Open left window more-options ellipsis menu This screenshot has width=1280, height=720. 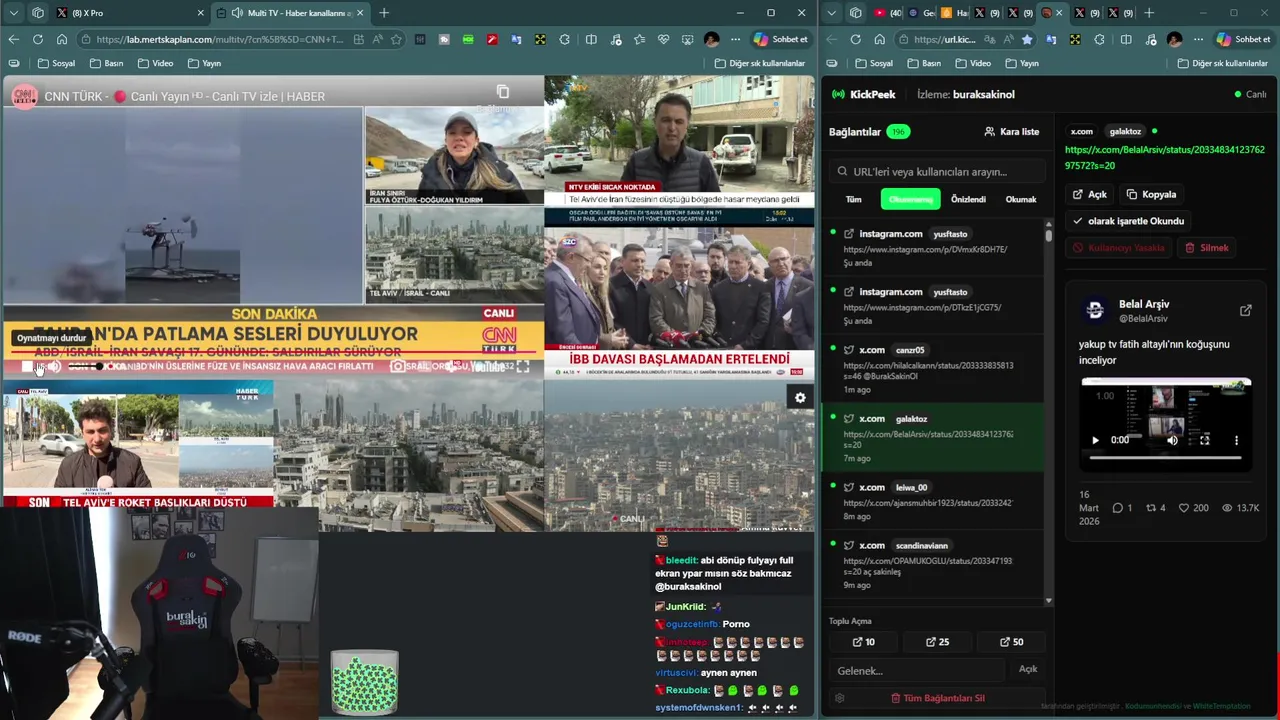click(735, 39)
